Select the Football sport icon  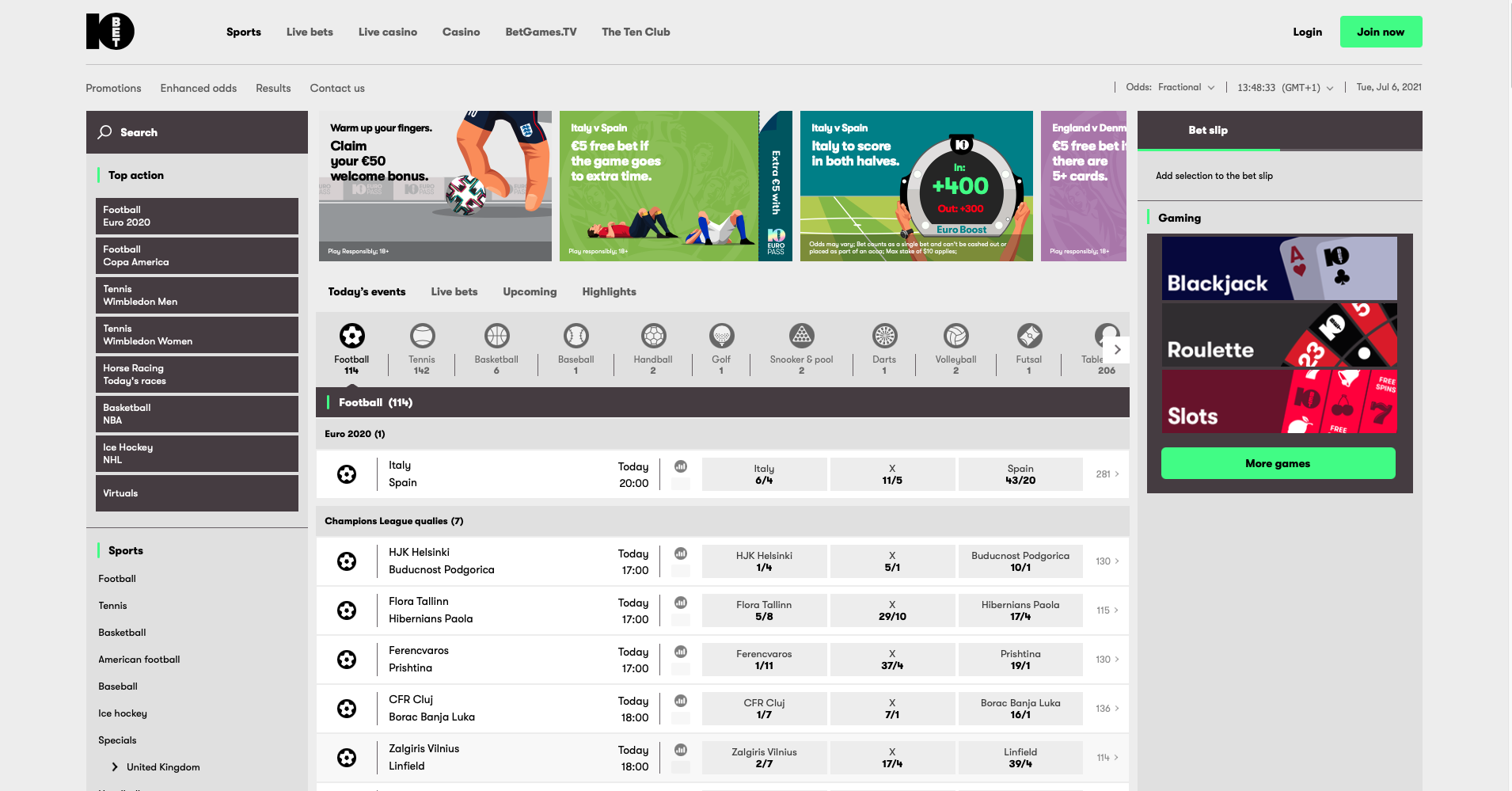pos(351,336)
